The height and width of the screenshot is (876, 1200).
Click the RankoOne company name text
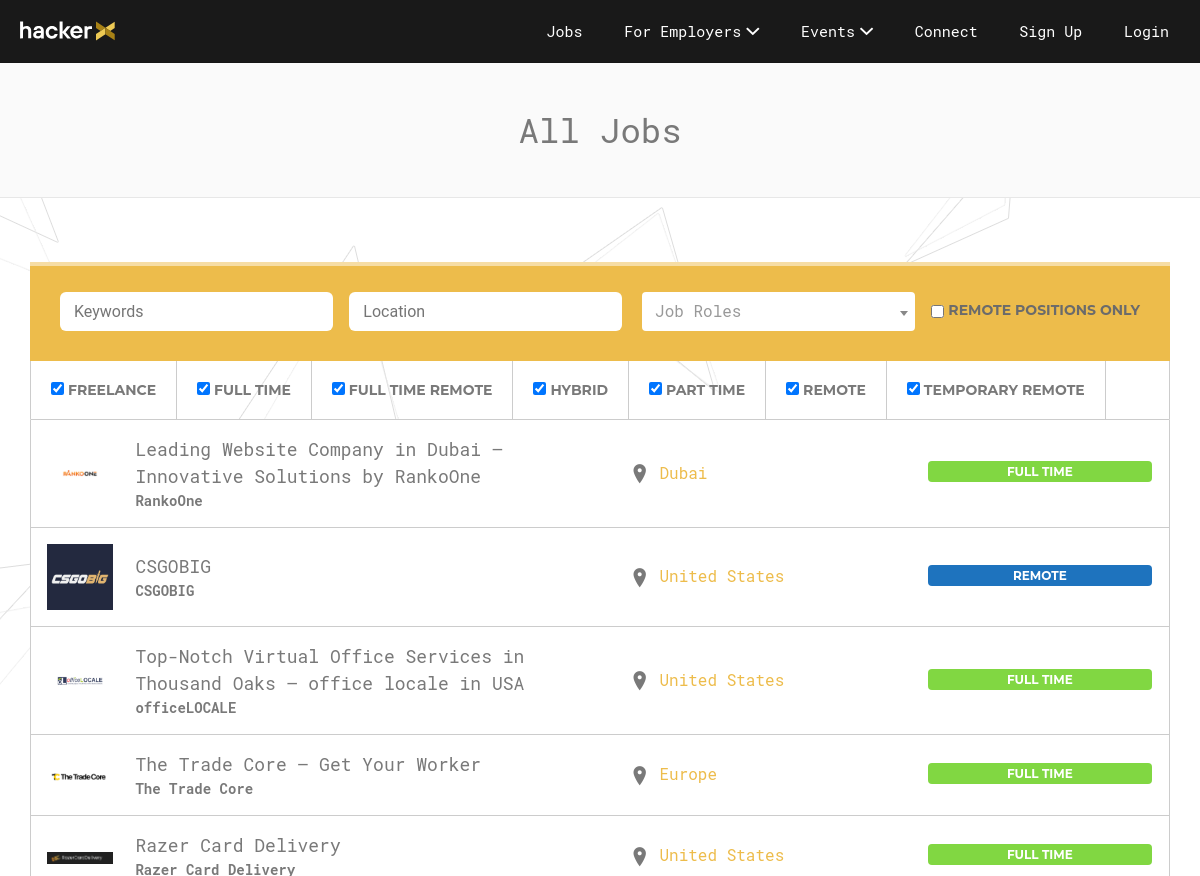(x=169, y=501)
